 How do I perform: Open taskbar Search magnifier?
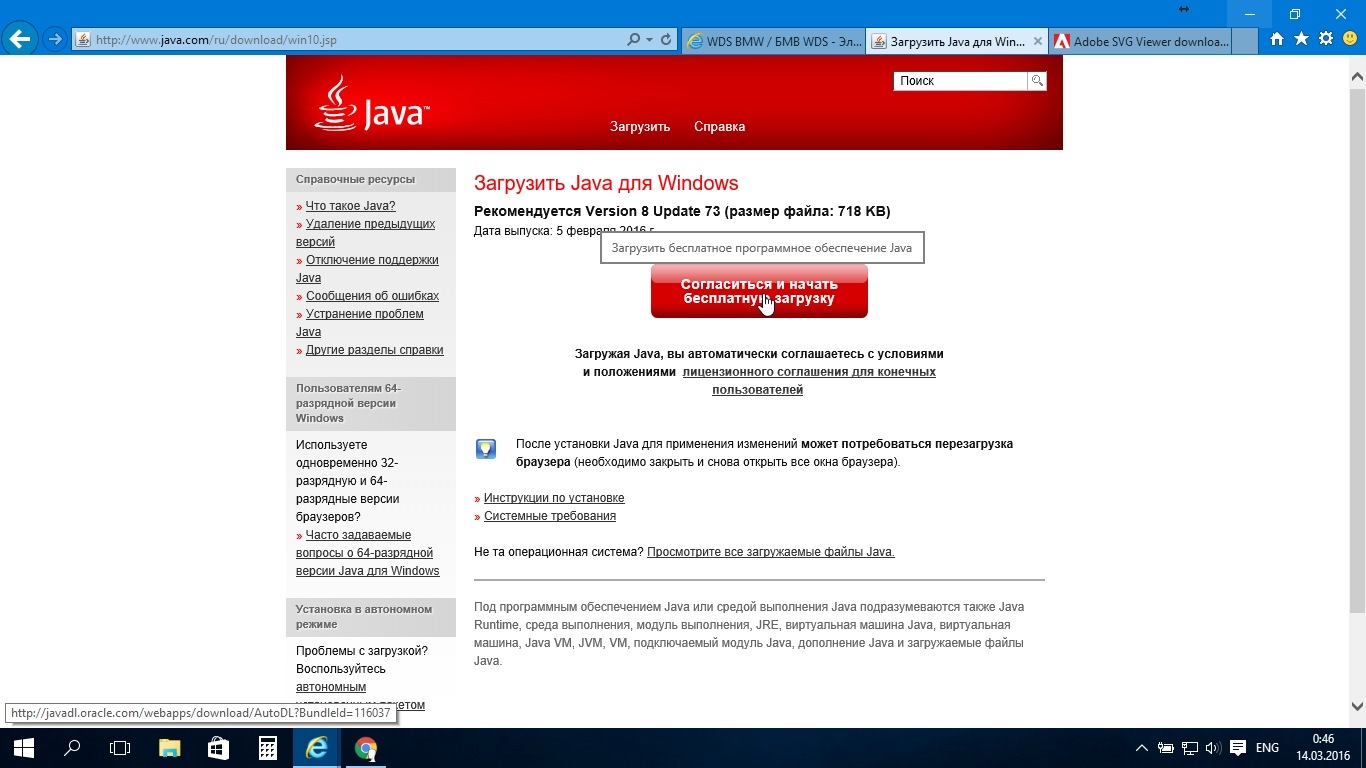click(x=72, y=748)
